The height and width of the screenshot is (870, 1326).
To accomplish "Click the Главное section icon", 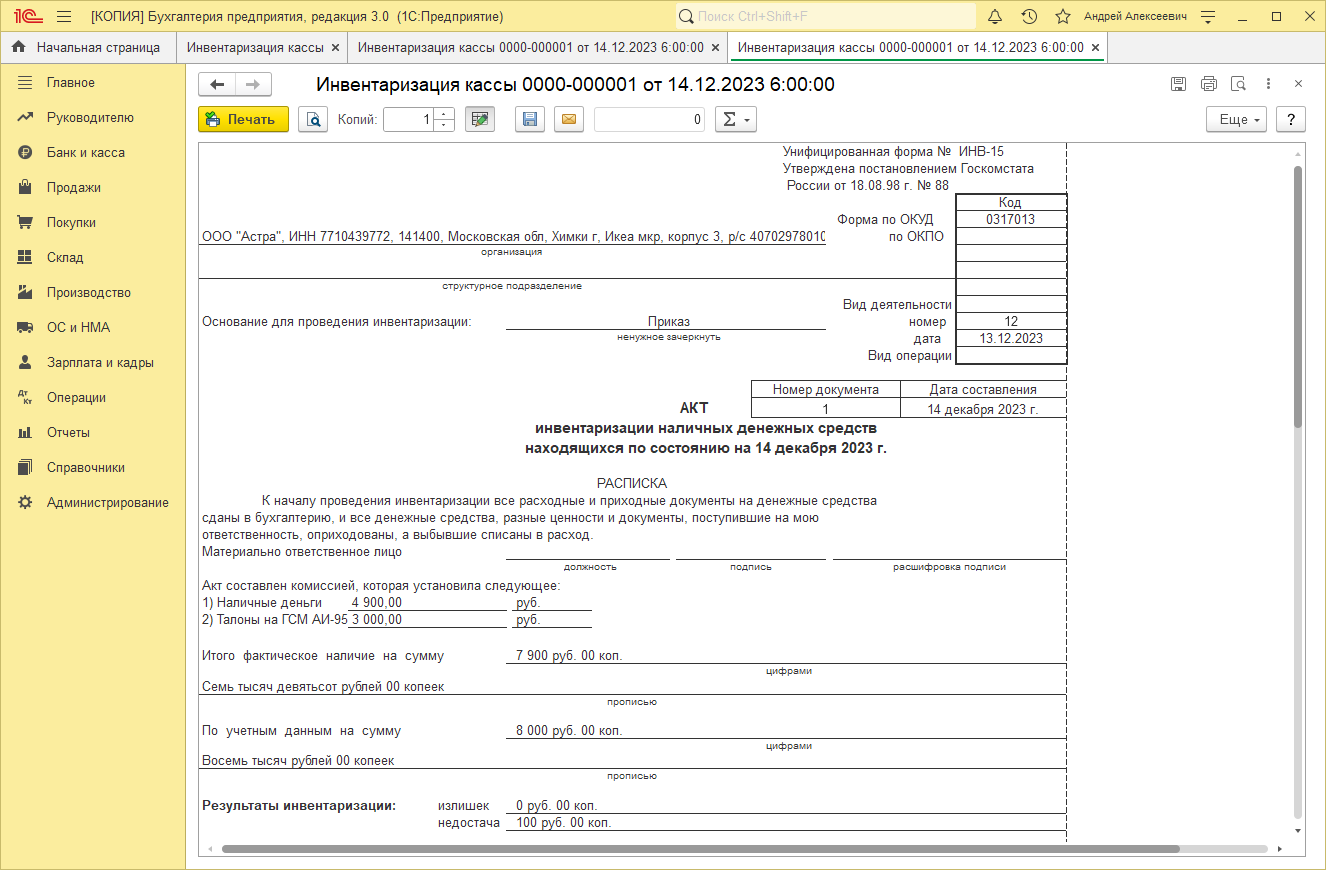I will point(26,83).
